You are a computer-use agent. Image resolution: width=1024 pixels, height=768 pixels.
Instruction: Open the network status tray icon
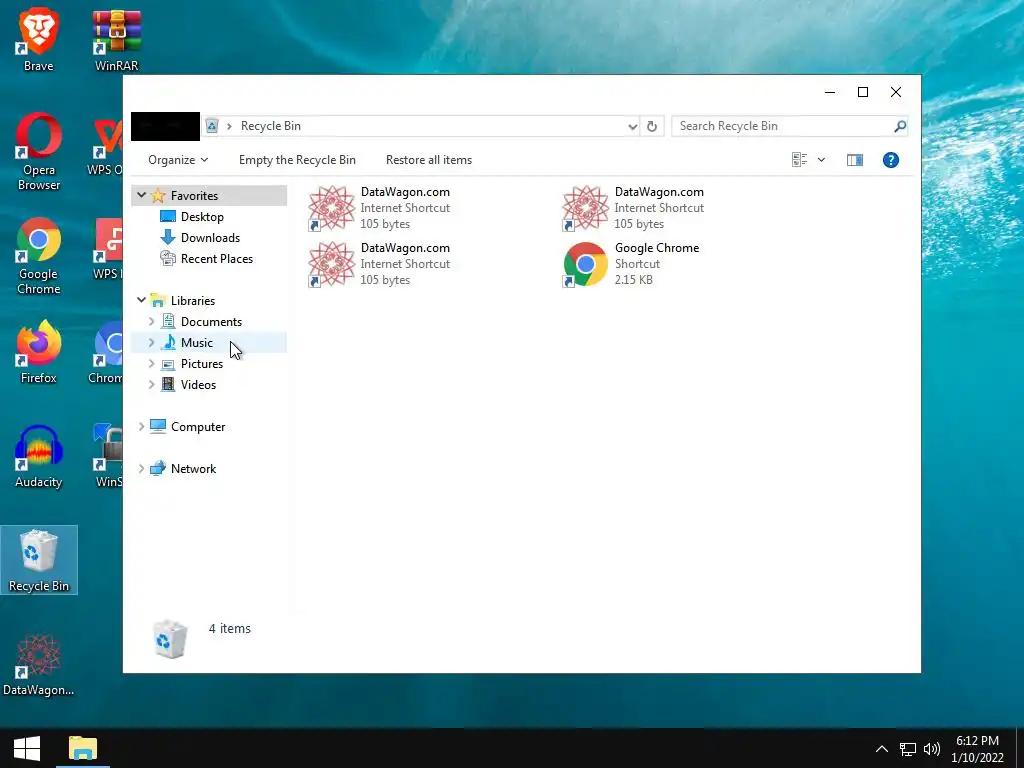click(908, 749)
